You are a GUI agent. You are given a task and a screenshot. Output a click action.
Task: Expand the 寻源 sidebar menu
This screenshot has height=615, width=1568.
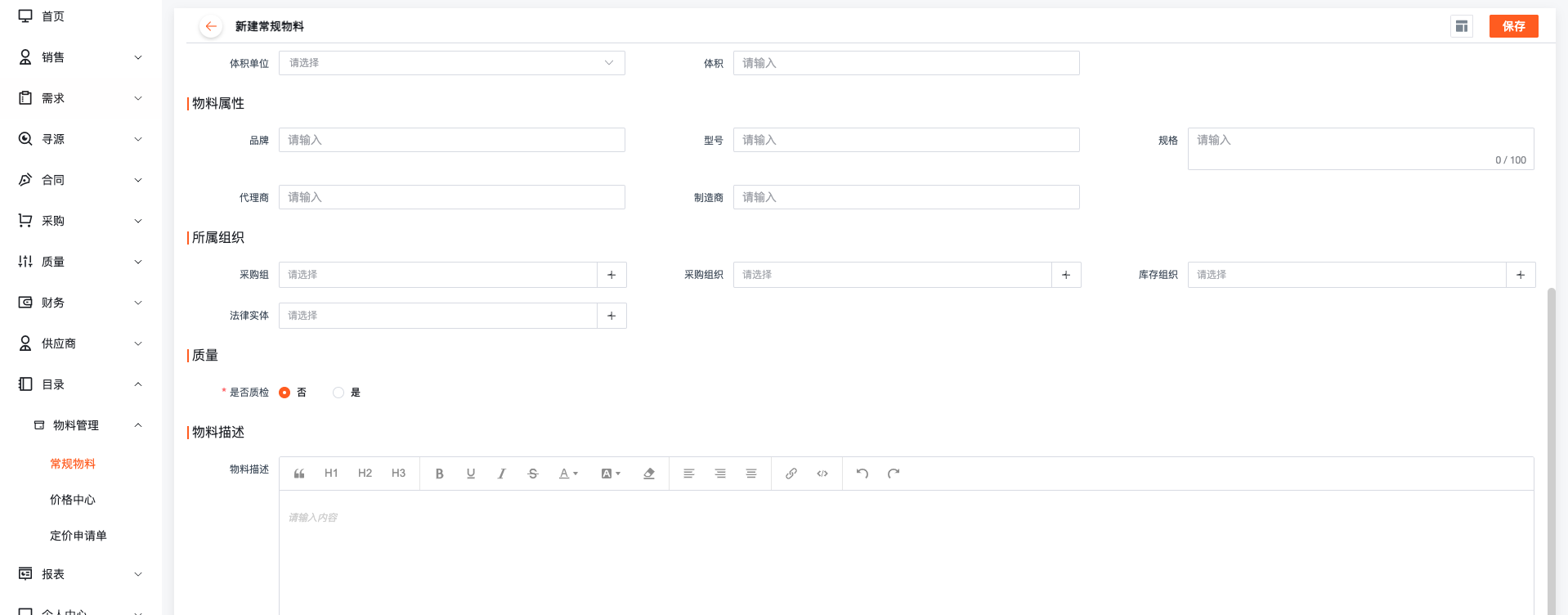tap(81, 139)
